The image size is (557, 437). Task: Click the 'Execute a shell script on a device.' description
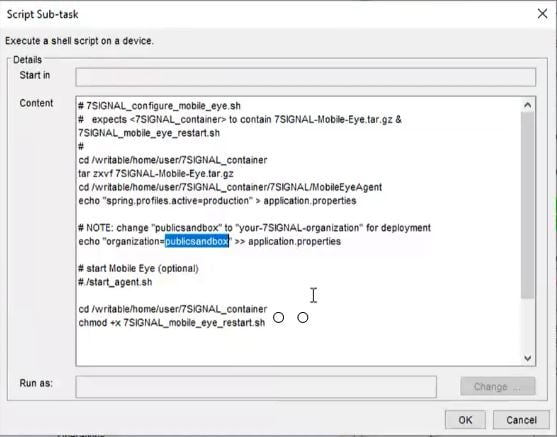click(79, 41)
